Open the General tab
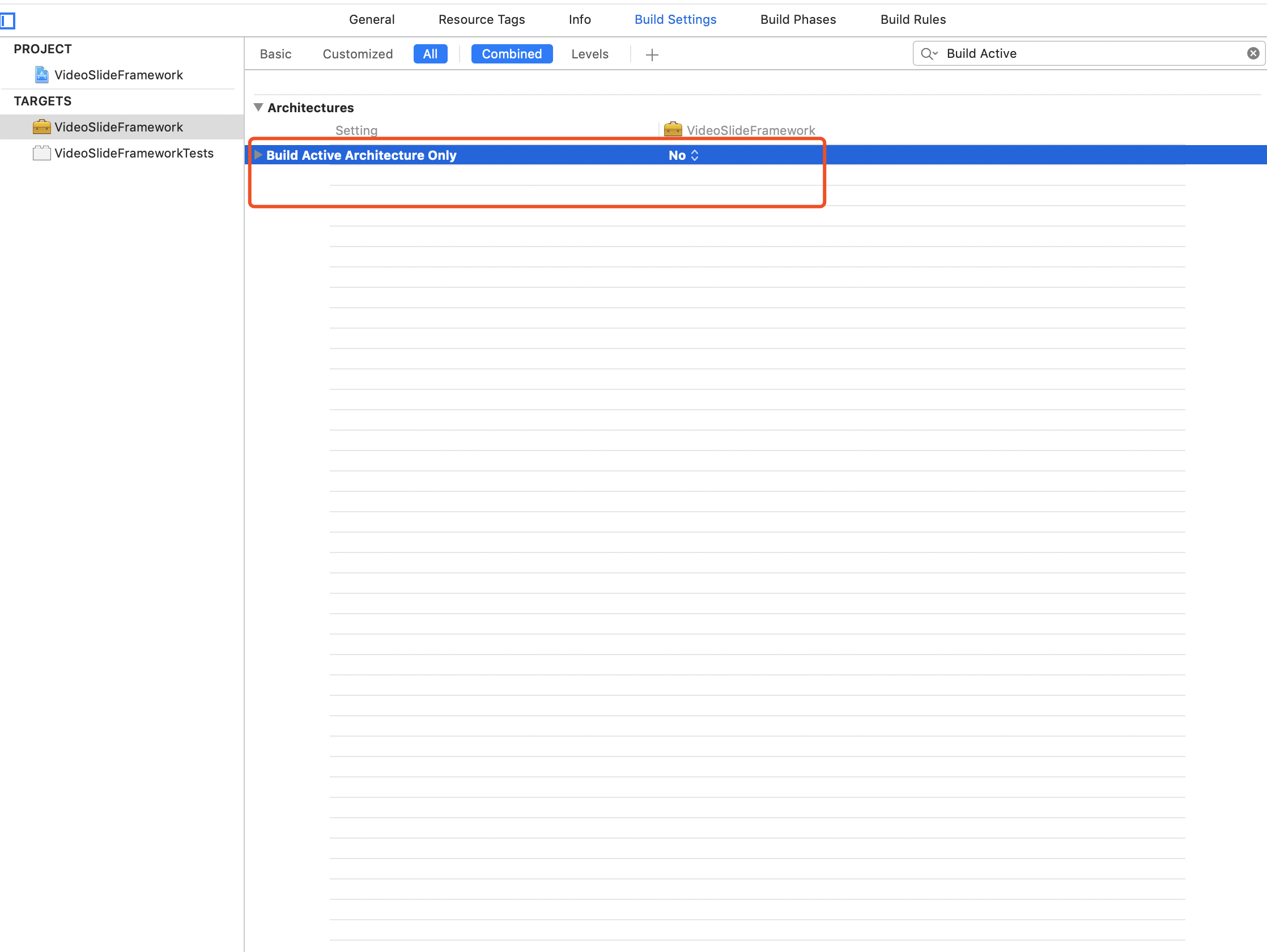 click(x=371, y=19)
